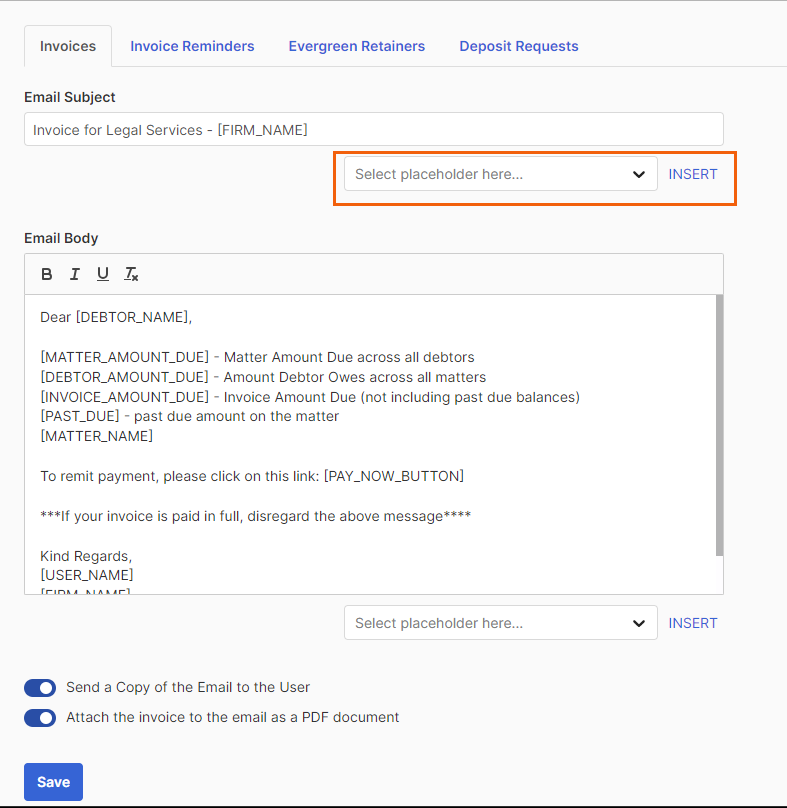Screen dimensions: 787x808
Task: Click the [PAY_NOW_BUTTON] text in body
Action: tap(394, 476)
